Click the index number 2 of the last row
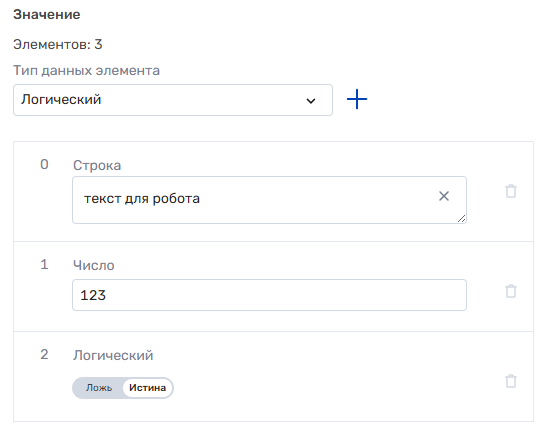The width and height of the screenshot is (545, 433). [x=44, y=354]
